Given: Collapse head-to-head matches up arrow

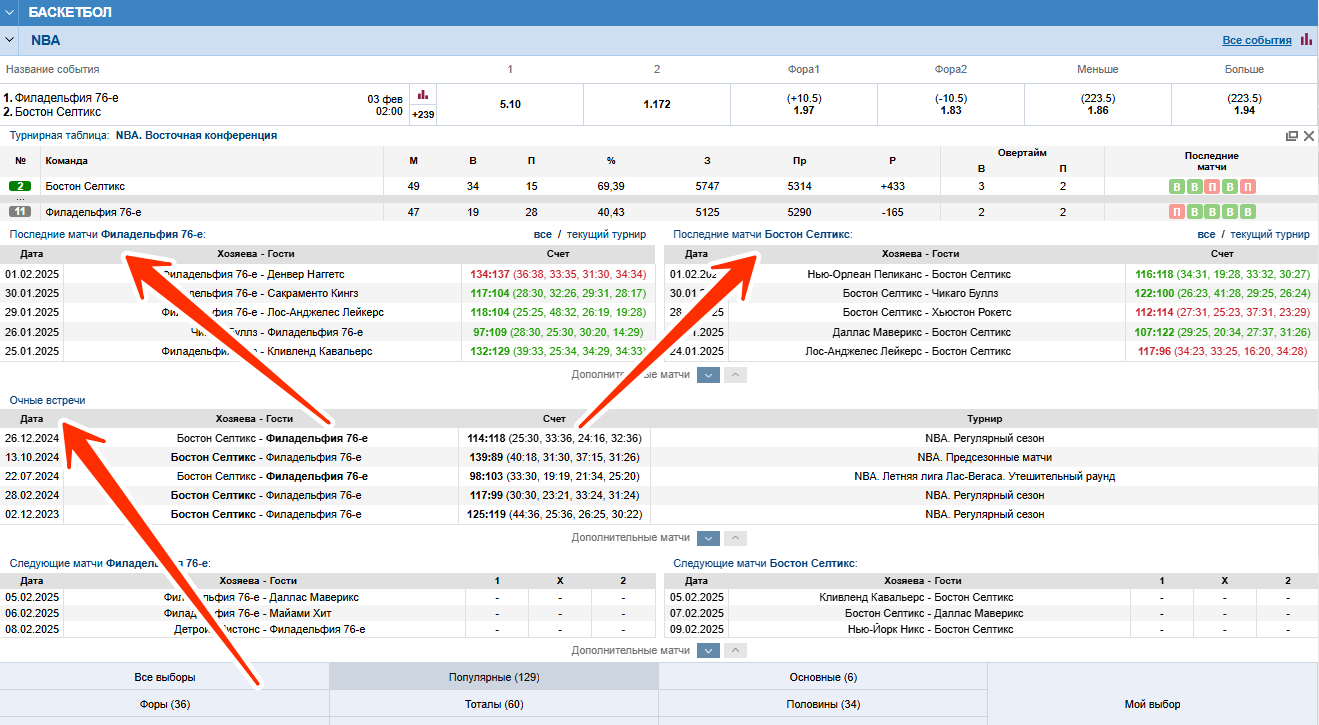Looking at the screenshot, I should tap(735, 538).
